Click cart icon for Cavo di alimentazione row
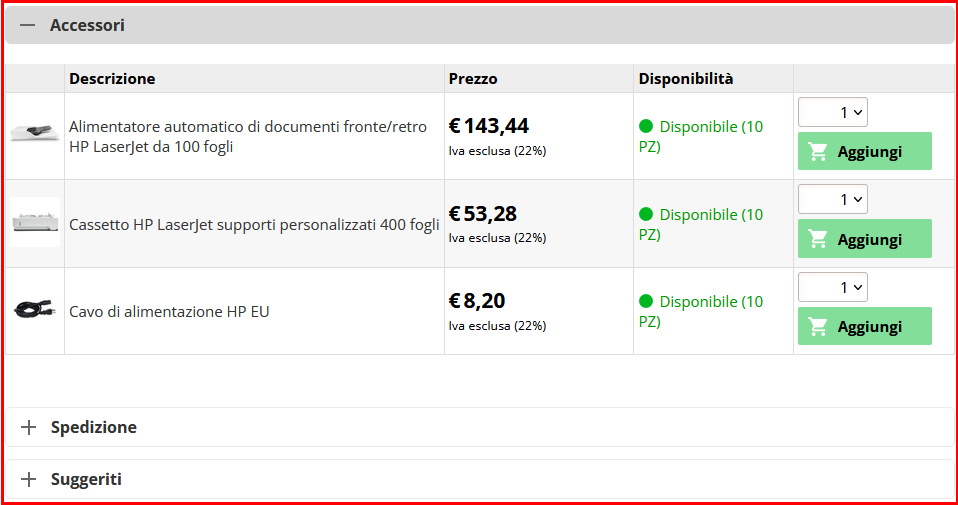958x505 pixels. coord(817,327)
